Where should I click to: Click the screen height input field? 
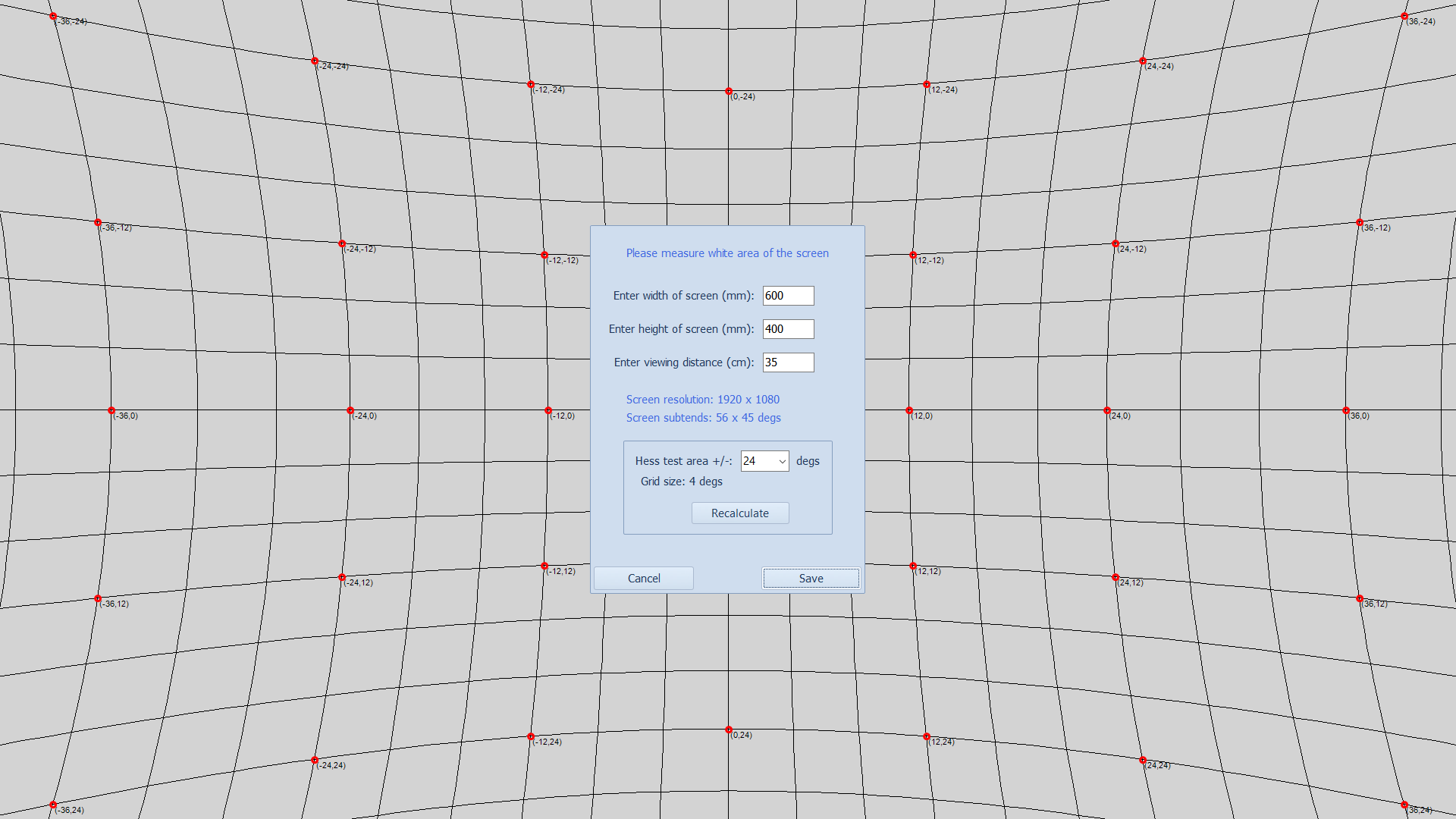point(788,329)
